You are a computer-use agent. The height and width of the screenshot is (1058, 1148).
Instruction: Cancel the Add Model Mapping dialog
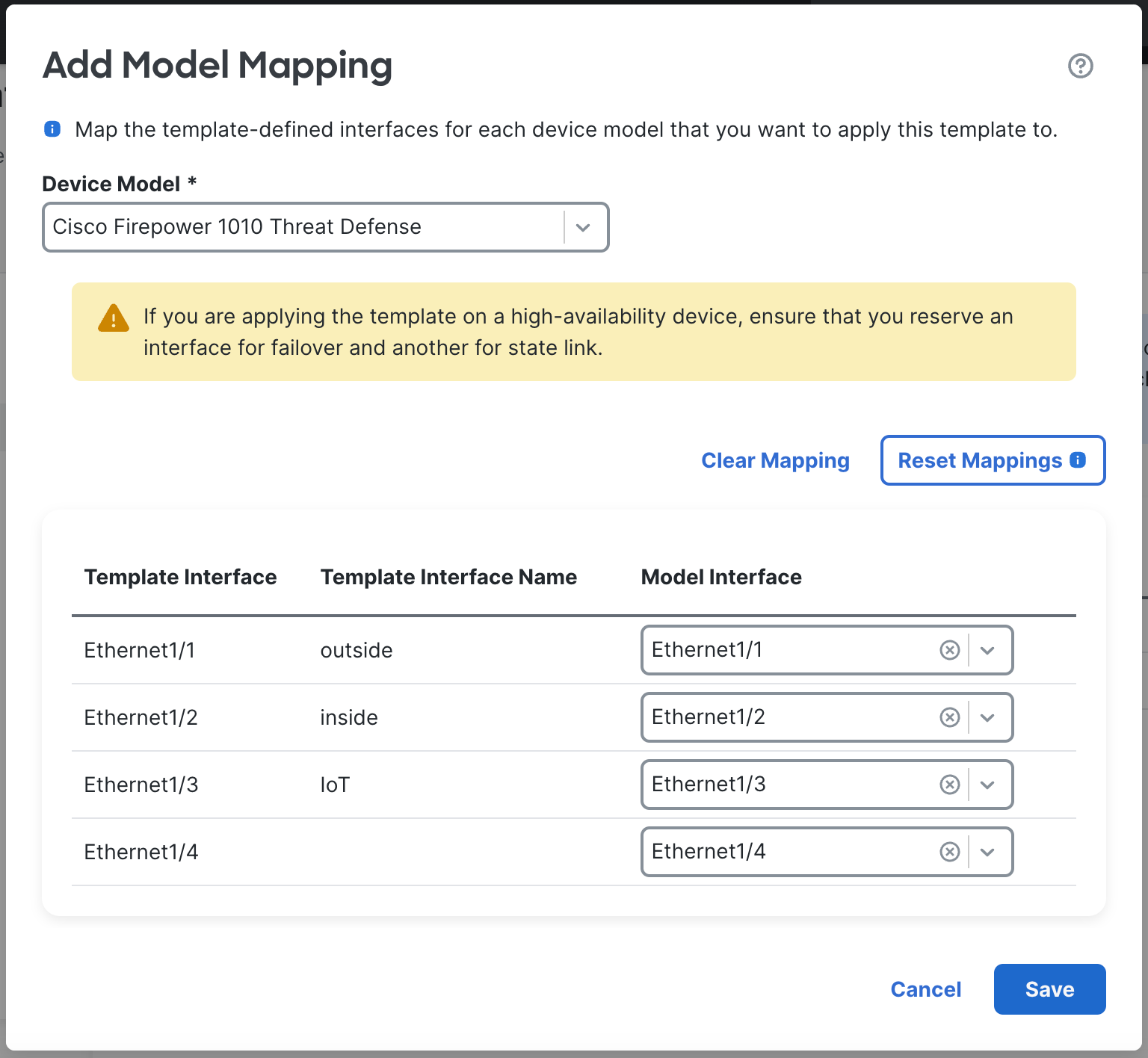925,989
